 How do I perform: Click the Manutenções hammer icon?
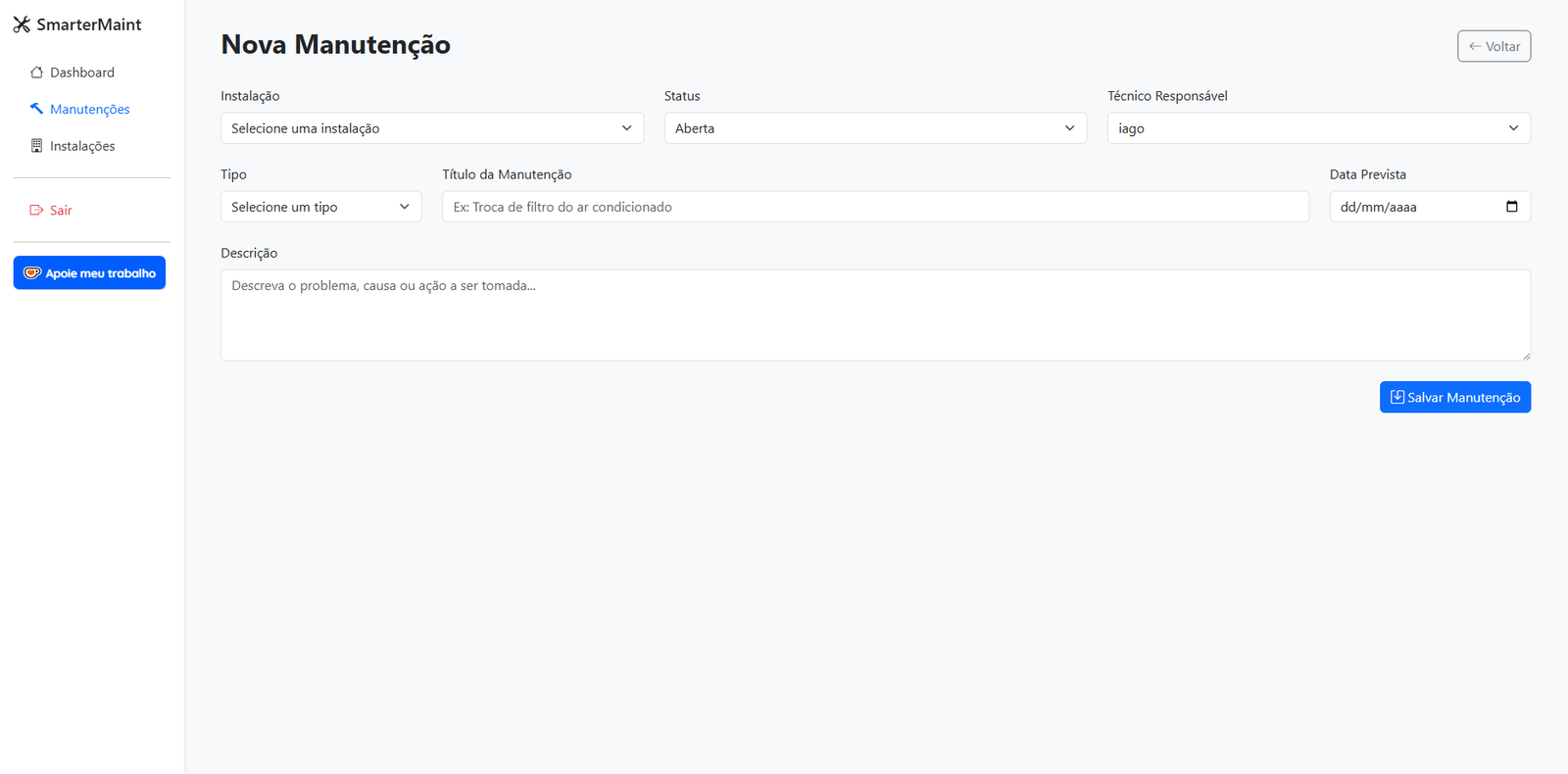36,109
